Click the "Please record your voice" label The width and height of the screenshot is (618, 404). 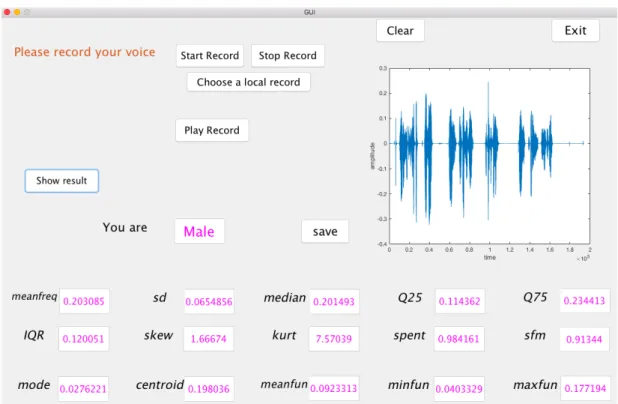point(85,52)
